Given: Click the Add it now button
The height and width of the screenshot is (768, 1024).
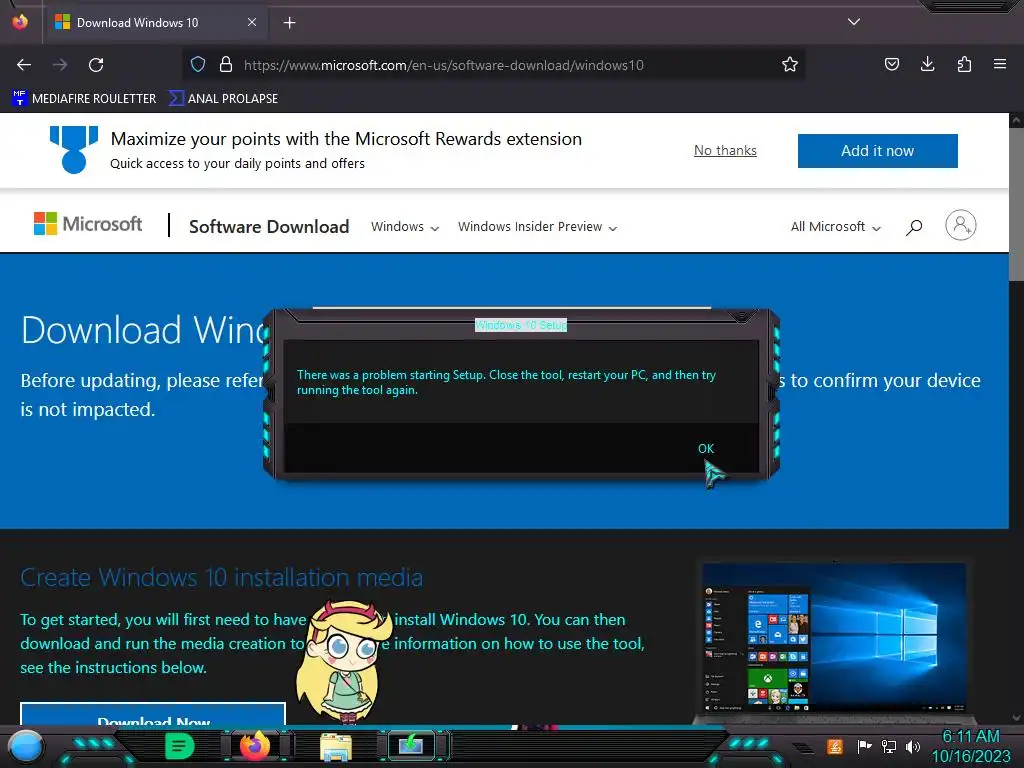Looking at the screenshot, I should [878, 151].
